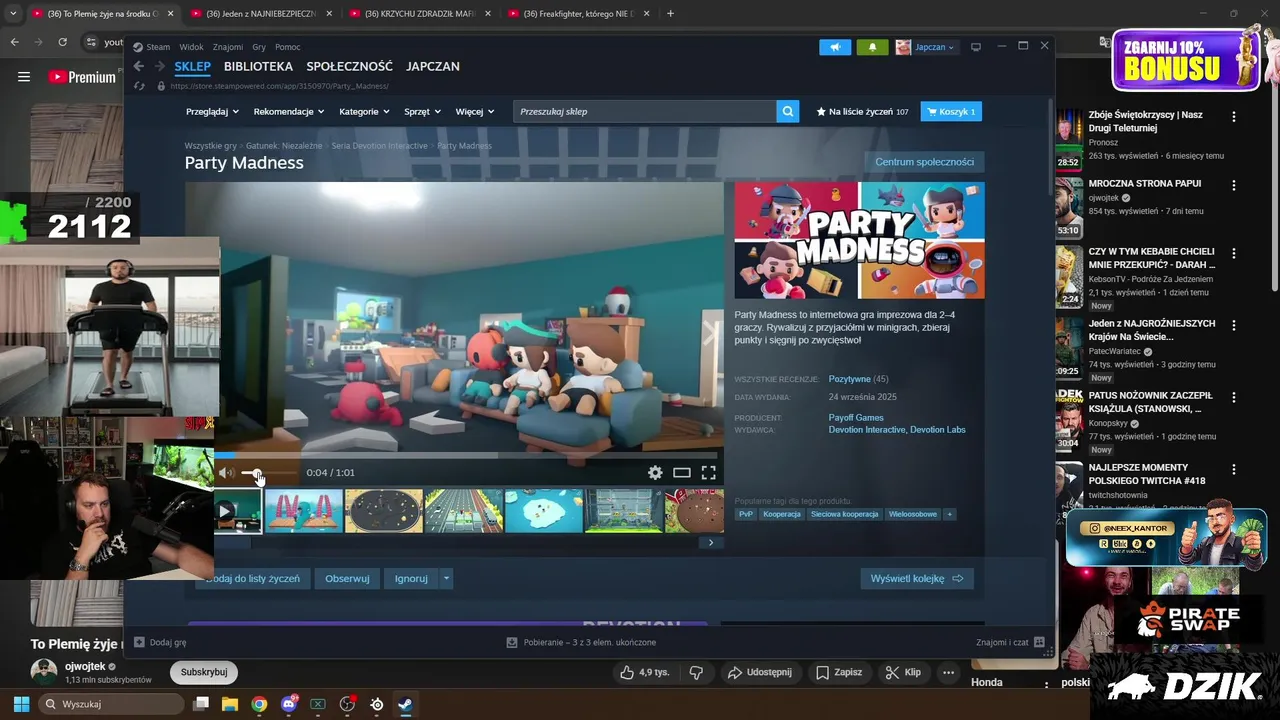
Task: Open Koszyk cart button
Action: [x=951, y=111]
